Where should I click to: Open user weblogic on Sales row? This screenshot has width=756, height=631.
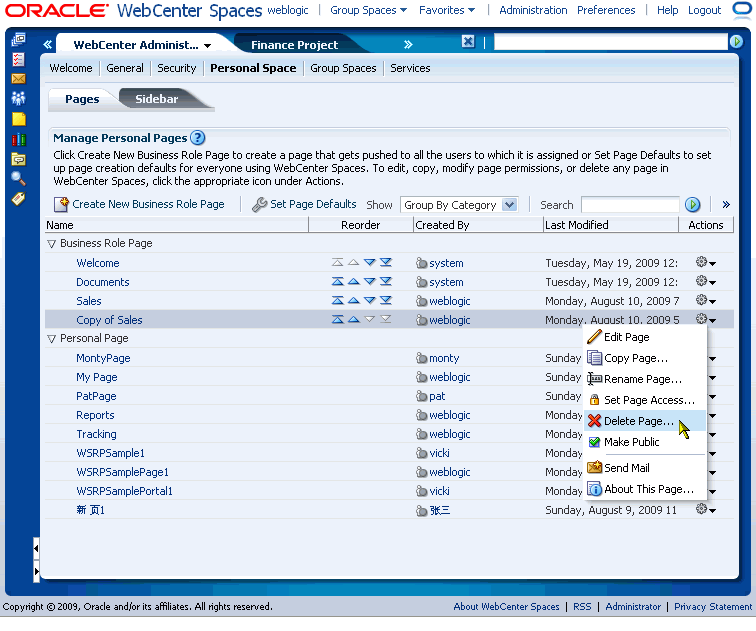point(449,301)
